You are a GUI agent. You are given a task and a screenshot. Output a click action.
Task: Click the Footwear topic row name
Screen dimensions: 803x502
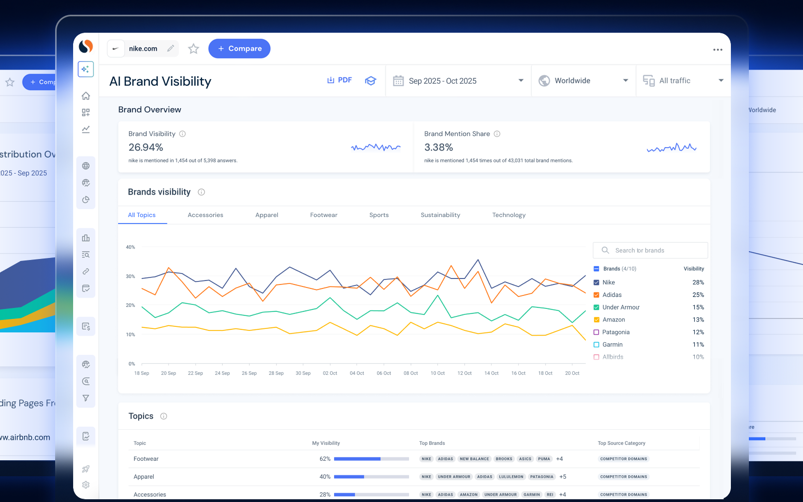coord(146,459)
